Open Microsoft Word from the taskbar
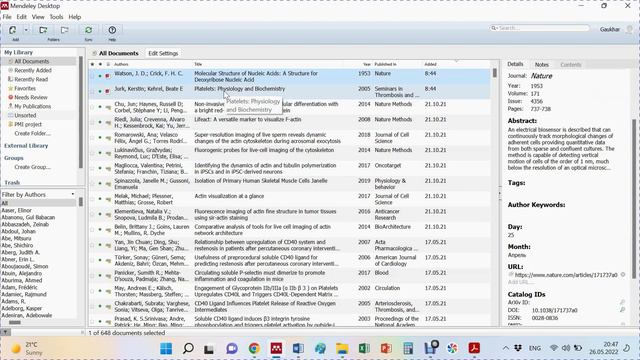The width and height of the screenshot is (640, 360). point(298,349)
